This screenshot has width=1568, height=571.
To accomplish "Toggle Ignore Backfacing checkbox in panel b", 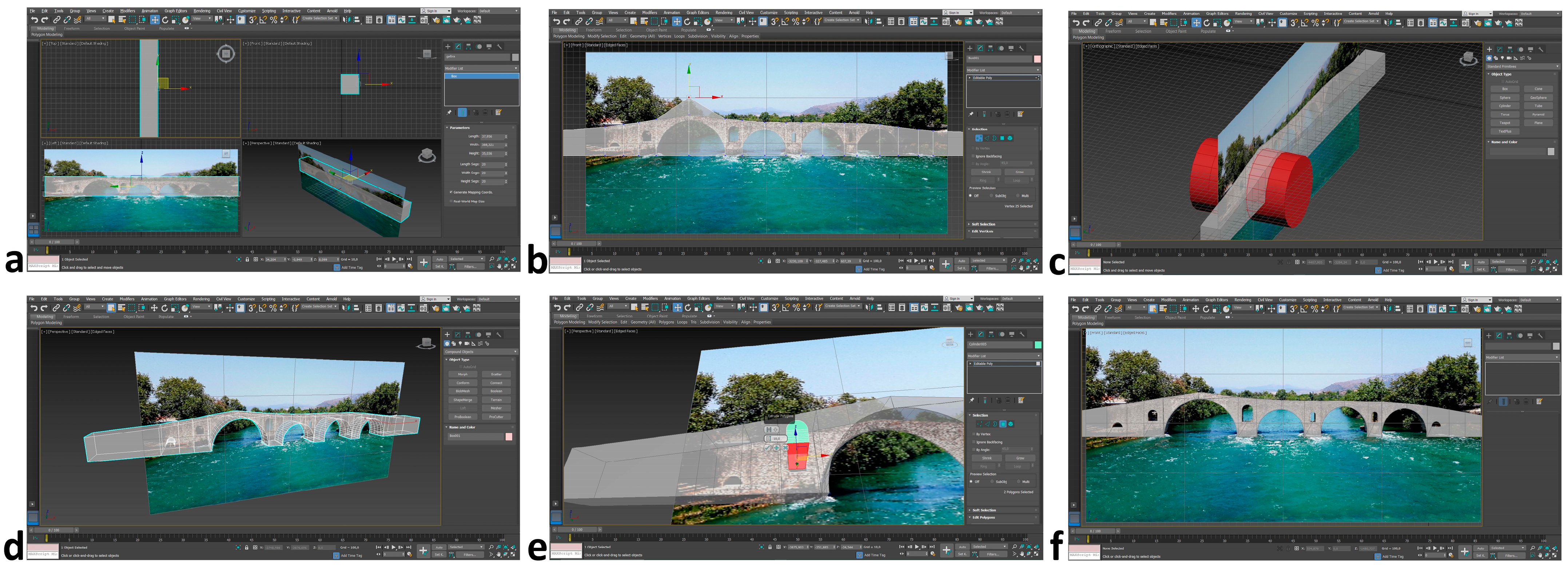I will coord(973,156).
